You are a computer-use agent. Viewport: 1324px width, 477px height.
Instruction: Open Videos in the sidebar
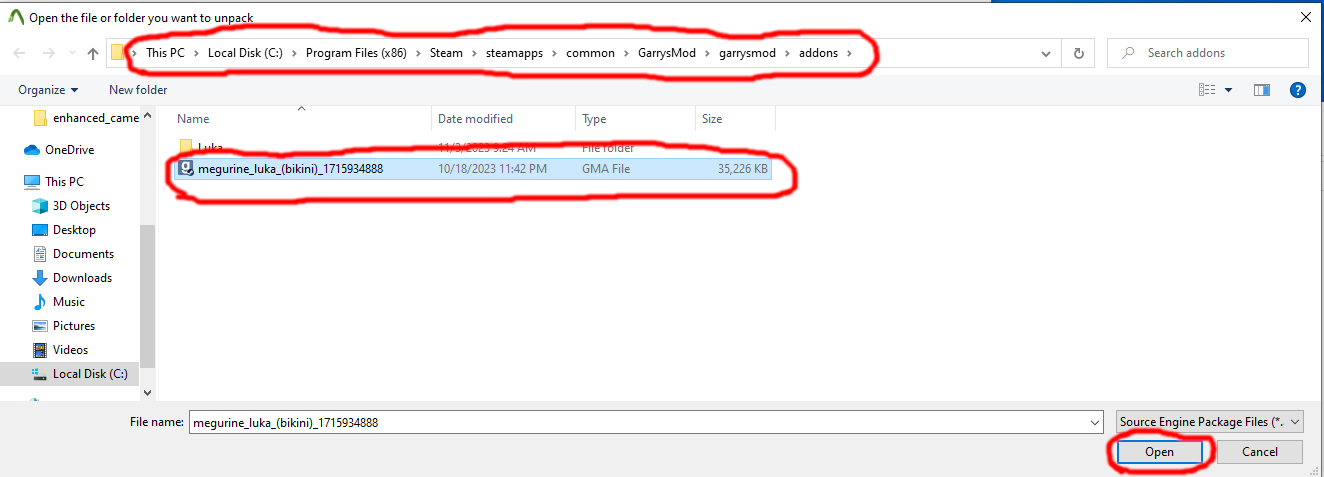point(61,350)
